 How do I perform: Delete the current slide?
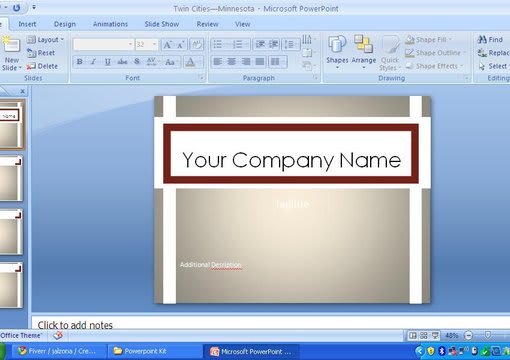click(x=42, y=66)
